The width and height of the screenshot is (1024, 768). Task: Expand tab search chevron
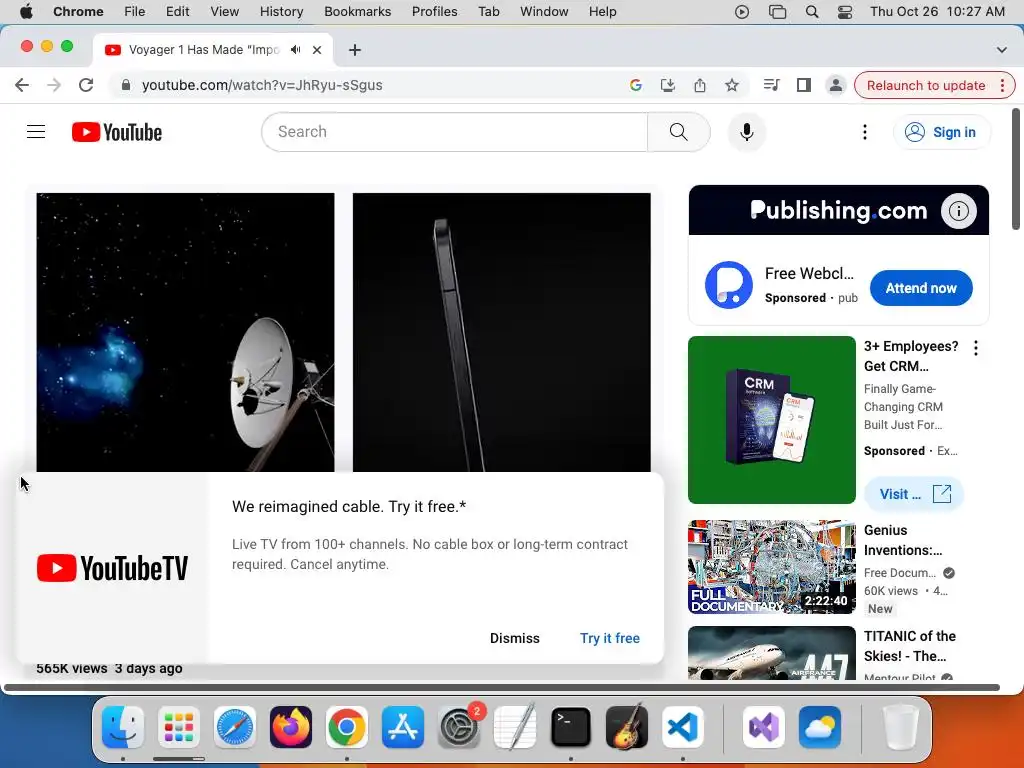[x=1001, y=50]
